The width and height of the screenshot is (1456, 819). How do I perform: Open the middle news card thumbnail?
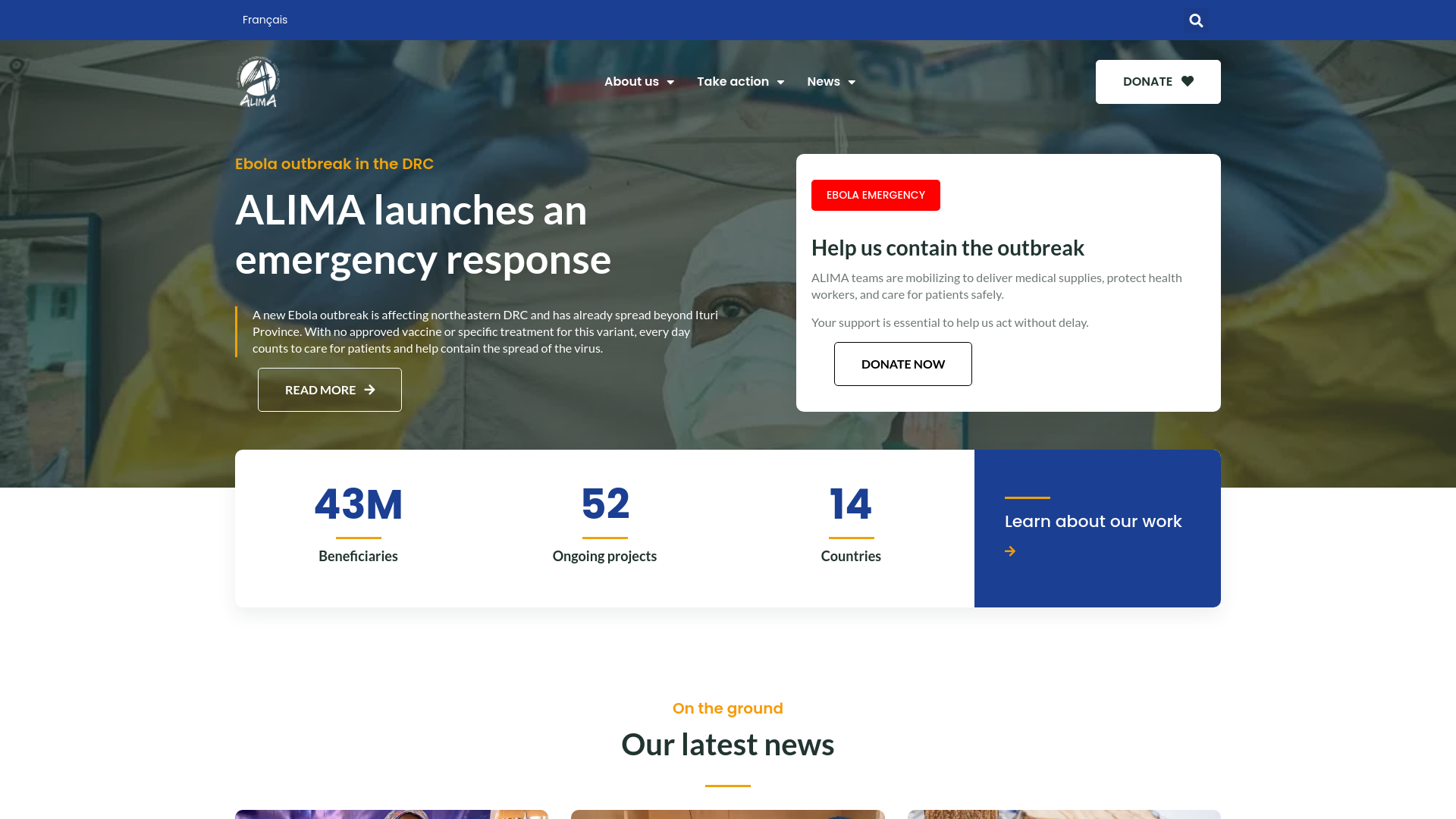[728, 814]
